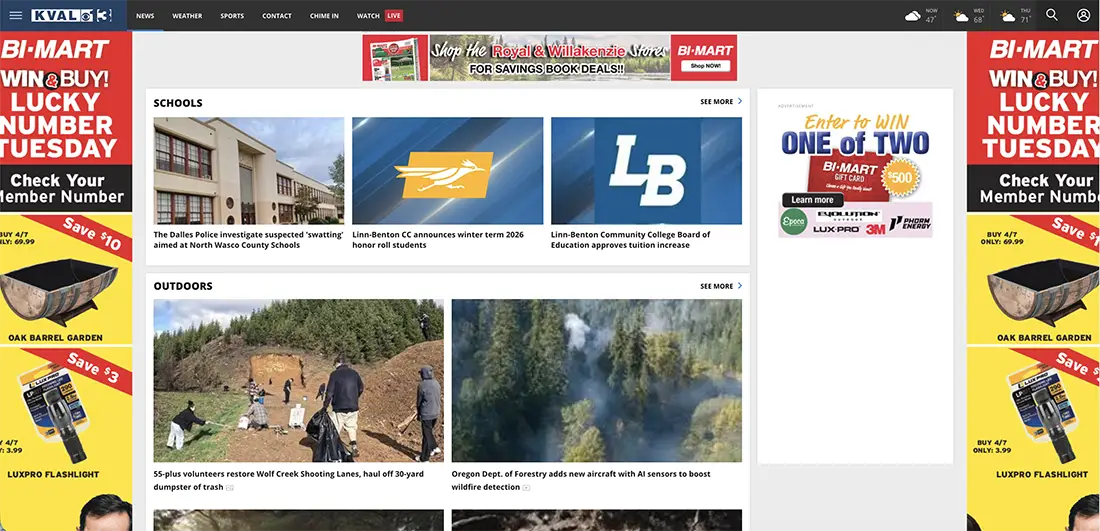Open the Contact menu item
Screen dimensions: 1100x531
277,15
